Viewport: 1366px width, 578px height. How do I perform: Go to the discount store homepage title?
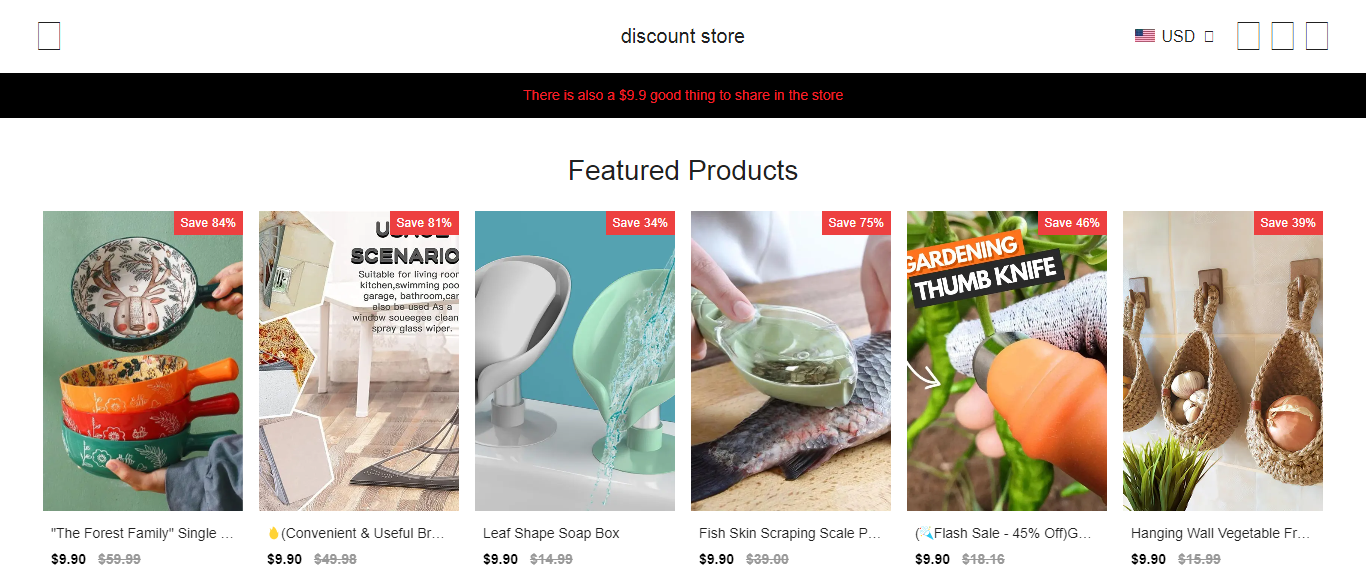tap(683, 36)
